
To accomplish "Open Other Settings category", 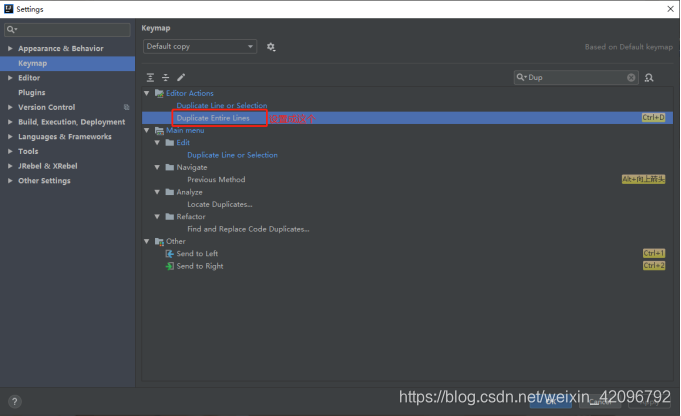I will pyautogui.click(x=44, y=181).
